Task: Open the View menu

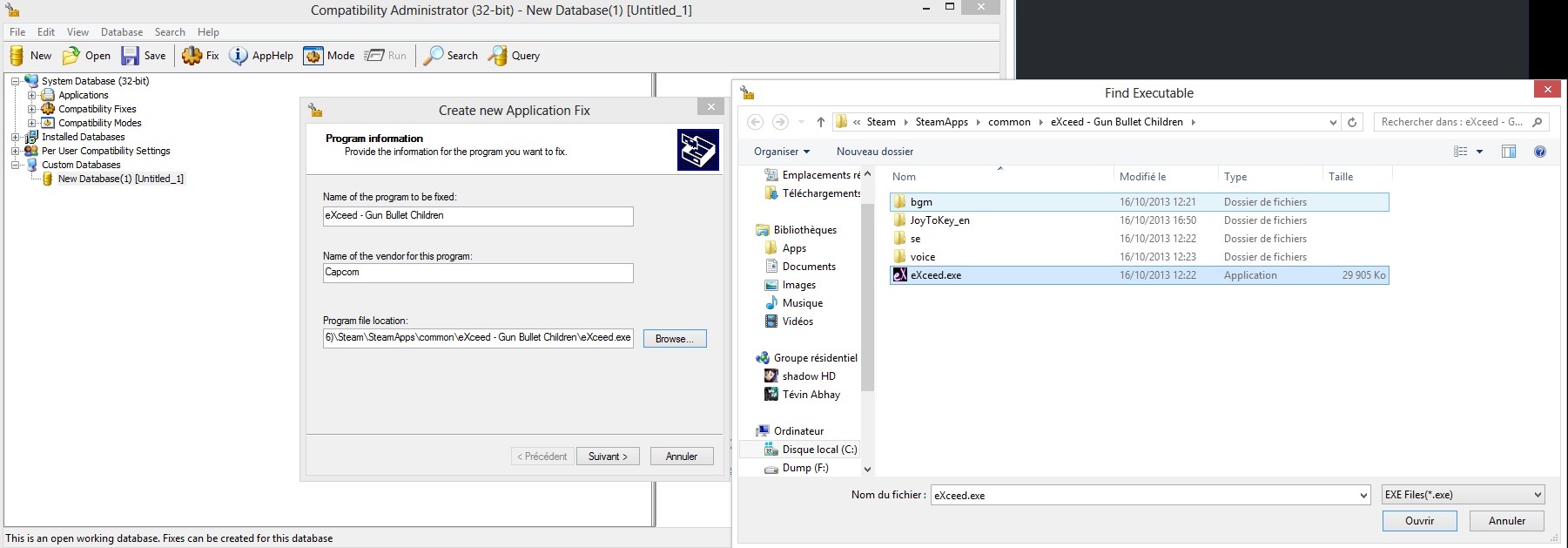Action: pos(77,32)
